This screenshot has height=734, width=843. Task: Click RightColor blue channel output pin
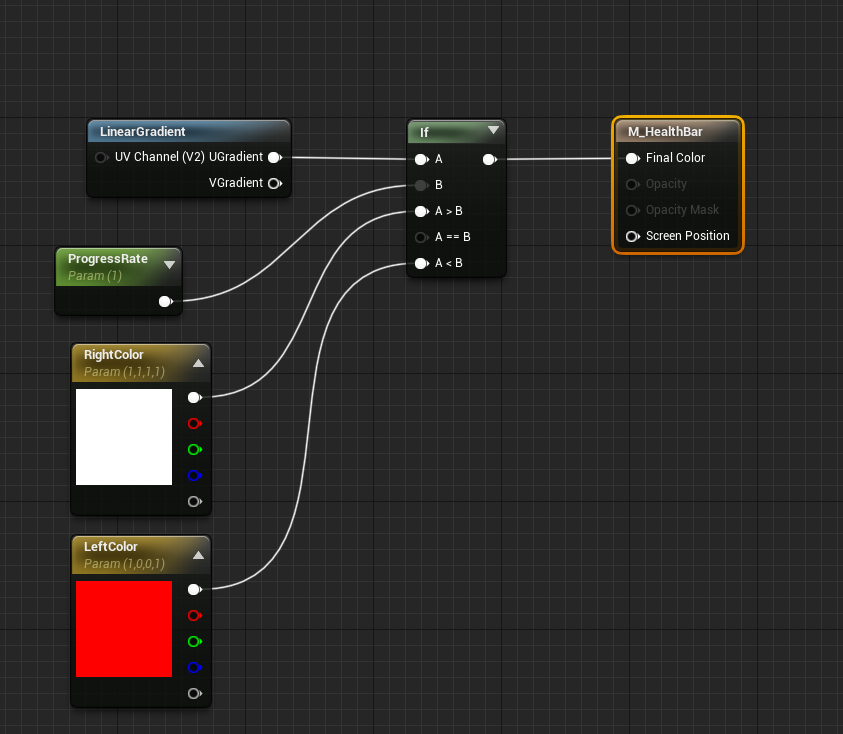tap(195, 475)
